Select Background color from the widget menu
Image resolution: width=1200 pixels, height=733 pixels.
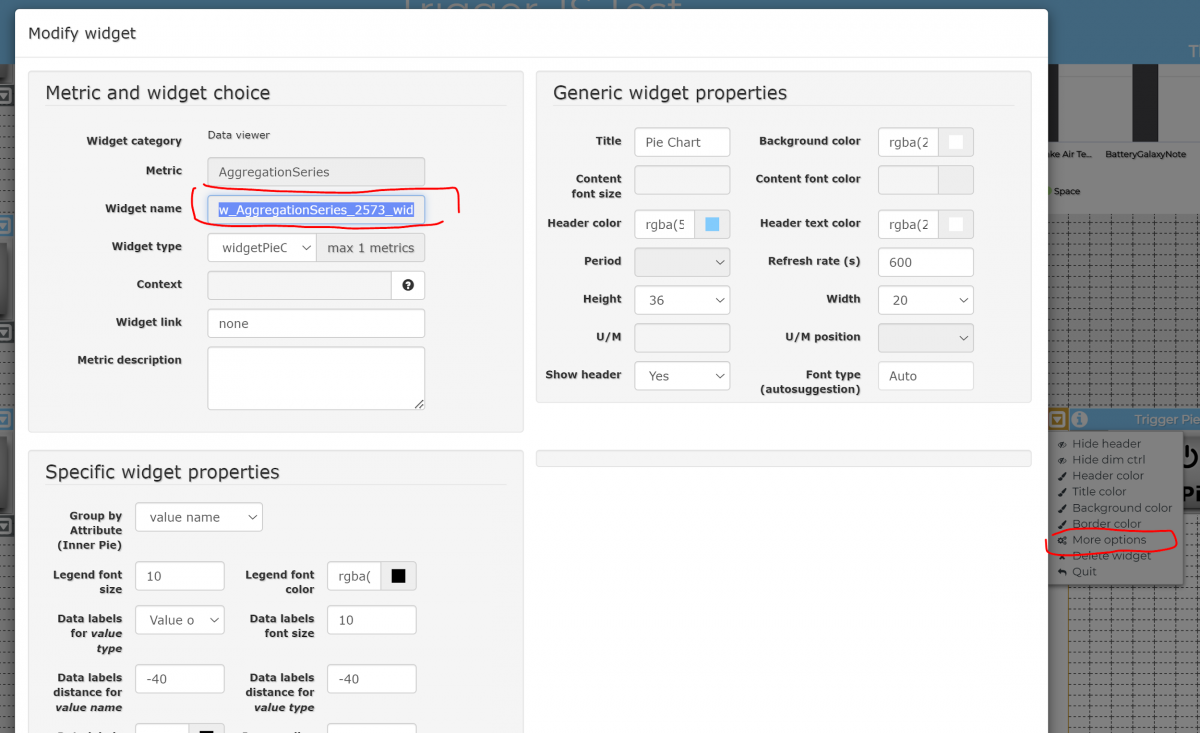point(1122,508)
